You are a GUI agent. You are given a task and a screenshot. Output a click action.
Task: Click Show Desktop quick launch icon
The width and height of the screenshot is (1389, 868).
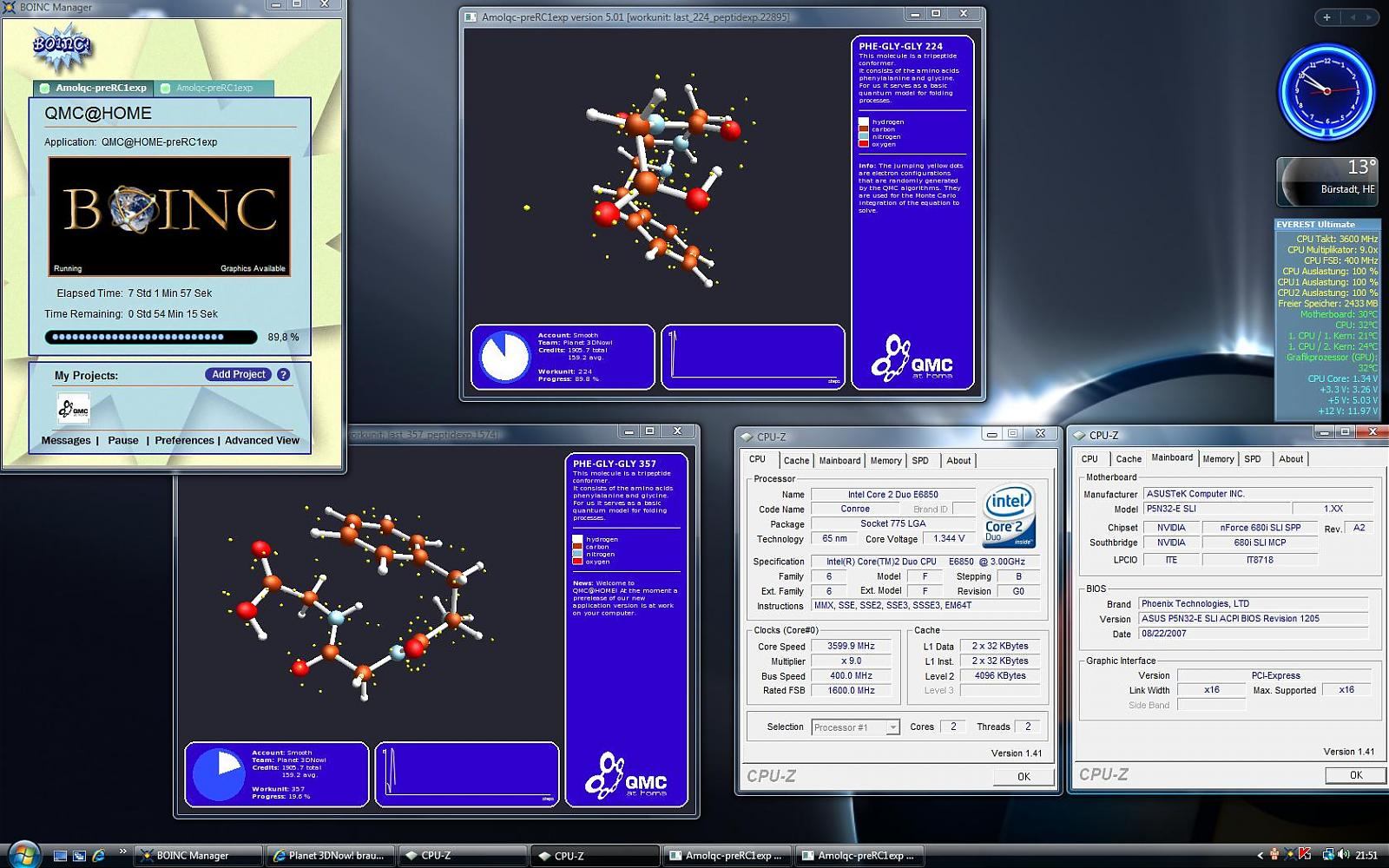click(x=60, y=855)
